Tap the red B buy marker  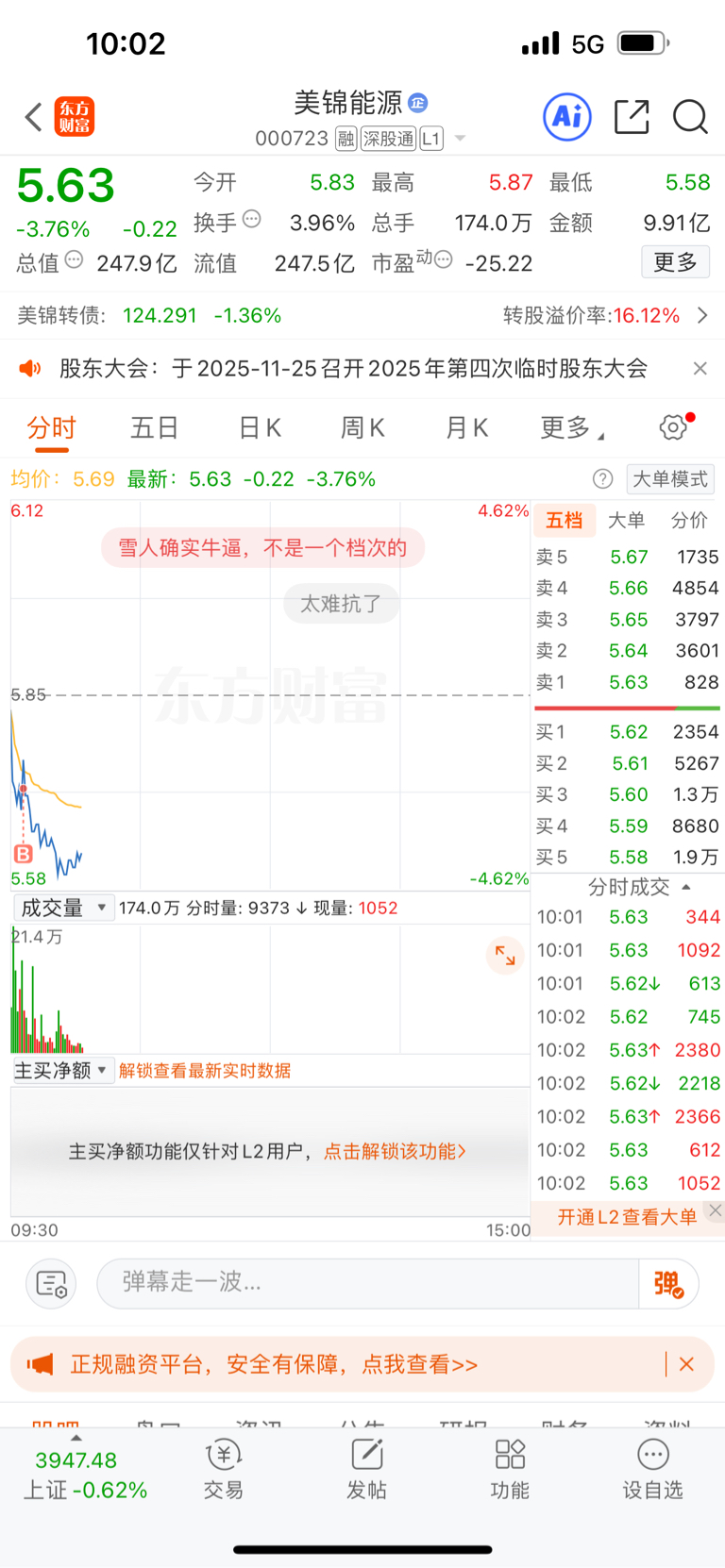coord(24,854)
